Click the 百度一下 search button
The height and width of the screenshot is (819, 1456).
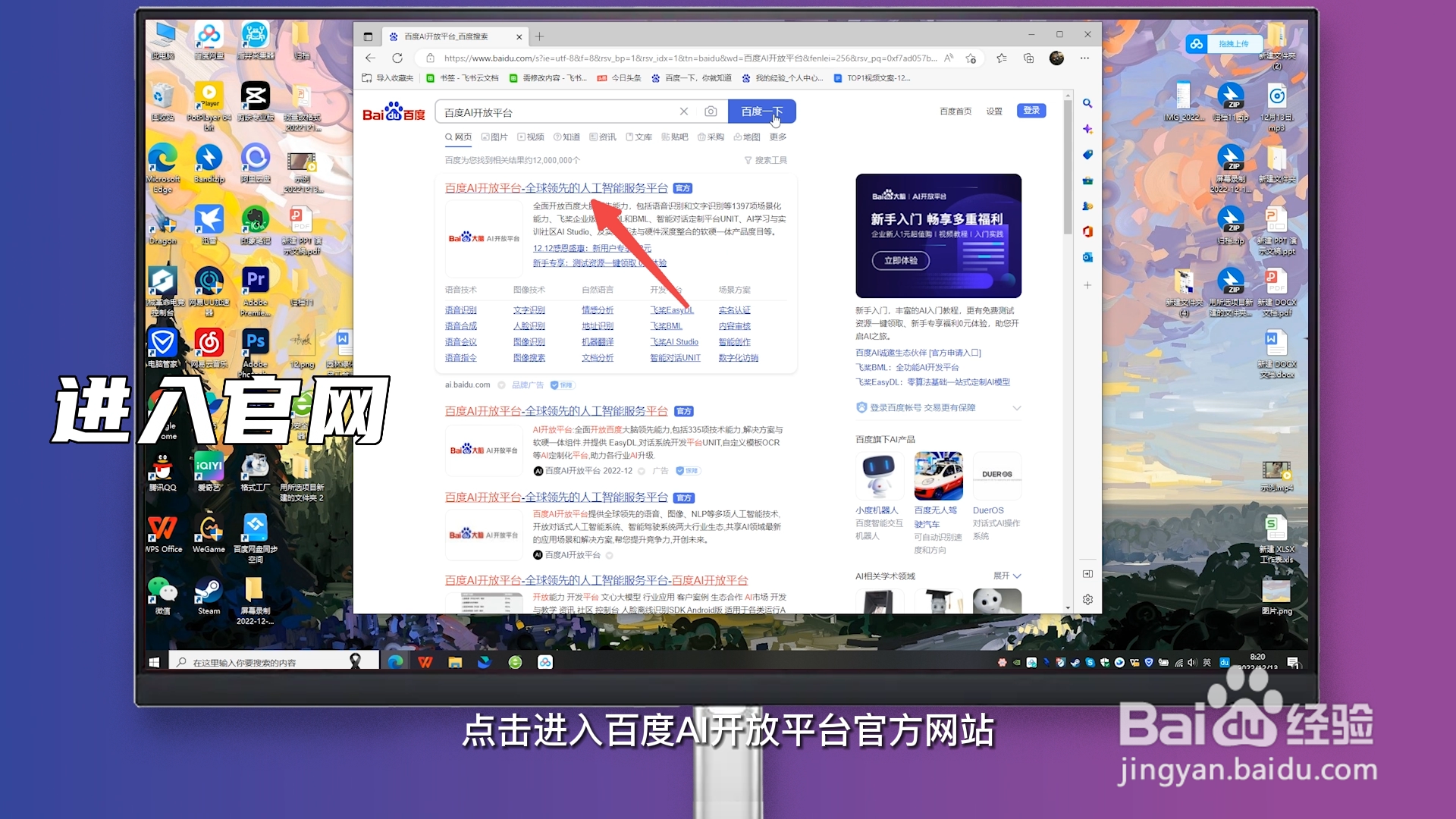[762, 111]
